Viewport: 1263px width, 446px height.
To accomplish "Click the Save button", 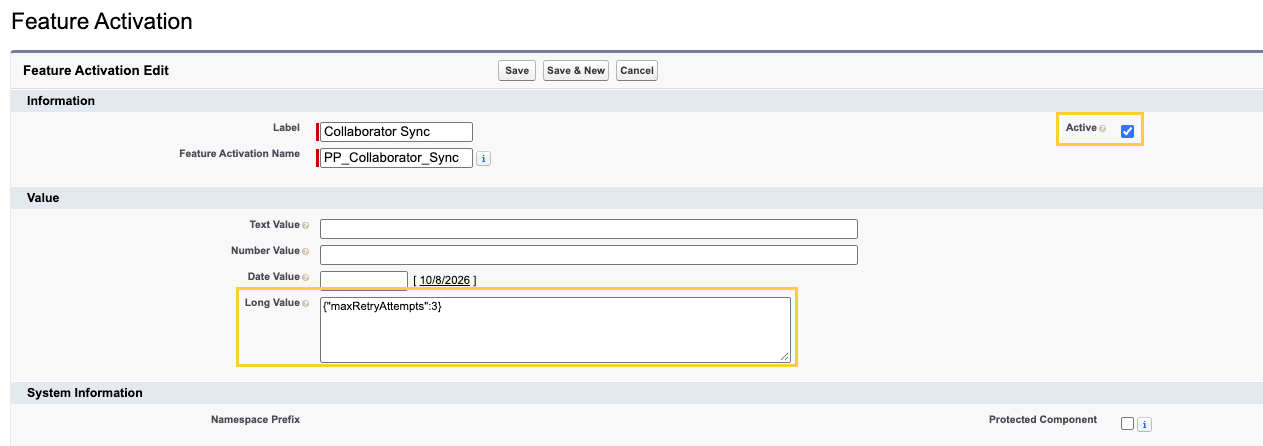I will coord(517,71).
